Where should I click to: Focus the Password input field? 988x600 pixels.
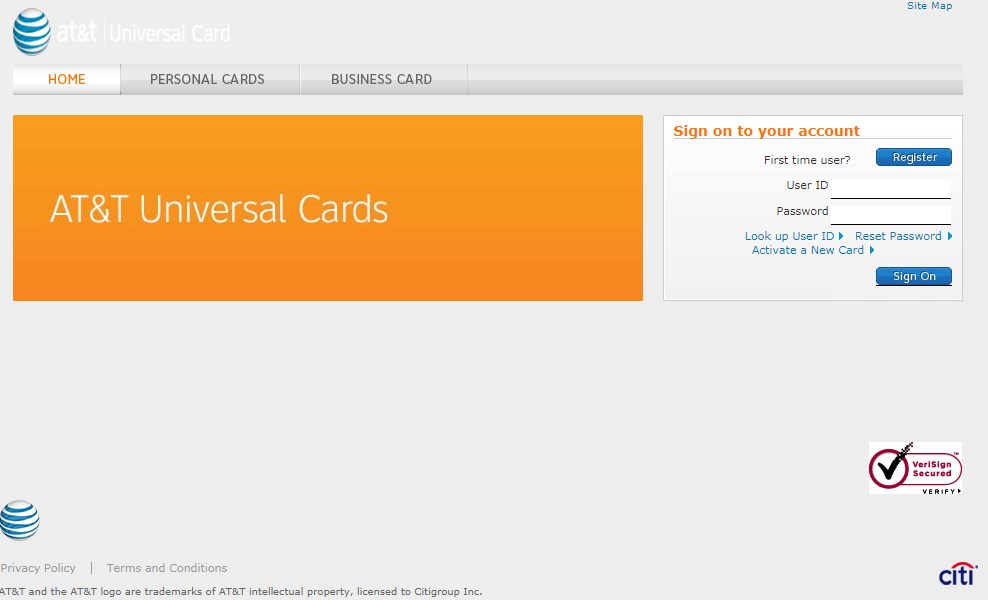click(x=891, y=214)
